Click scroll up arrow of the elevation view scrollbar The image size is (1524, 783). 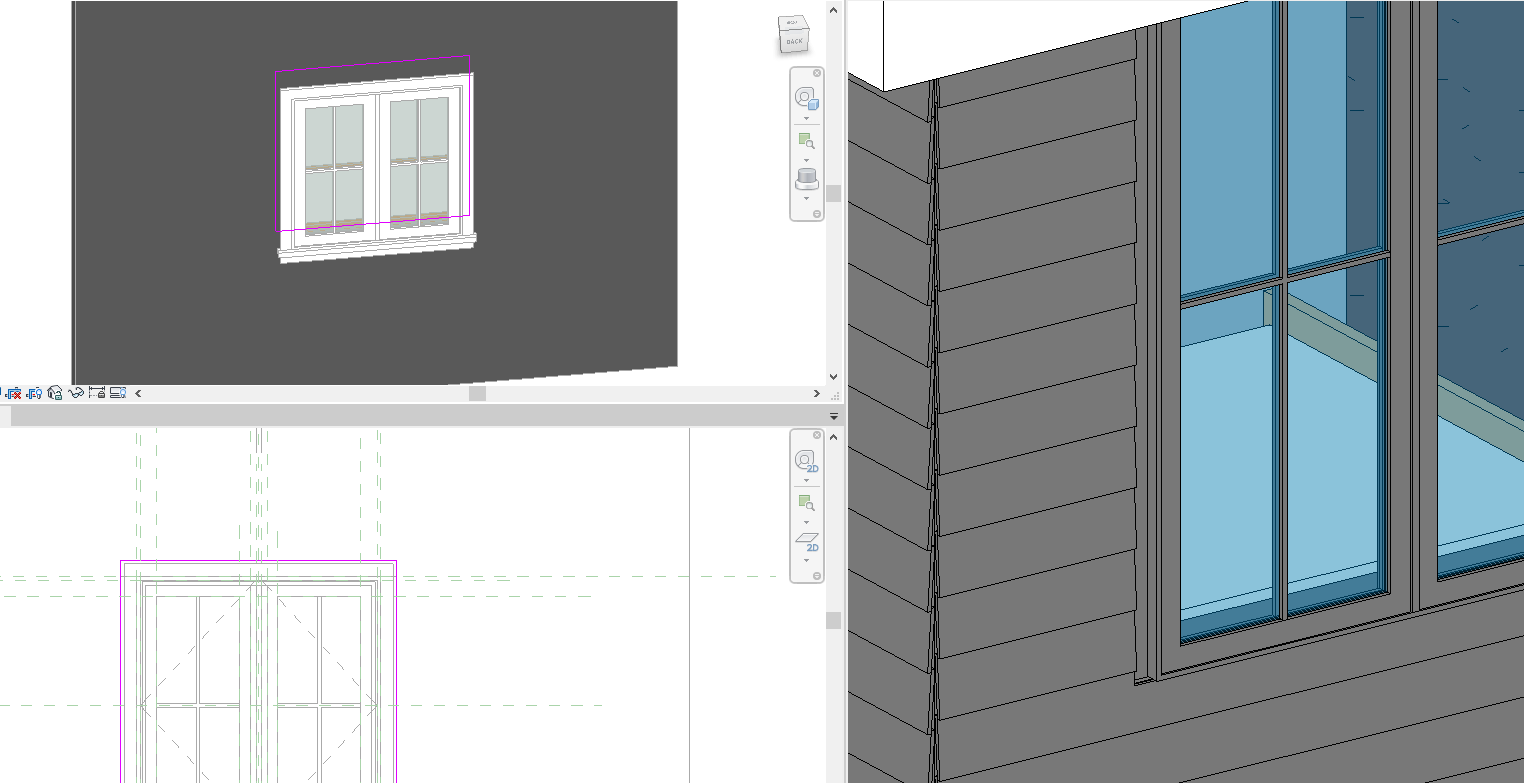coord(833,435)
